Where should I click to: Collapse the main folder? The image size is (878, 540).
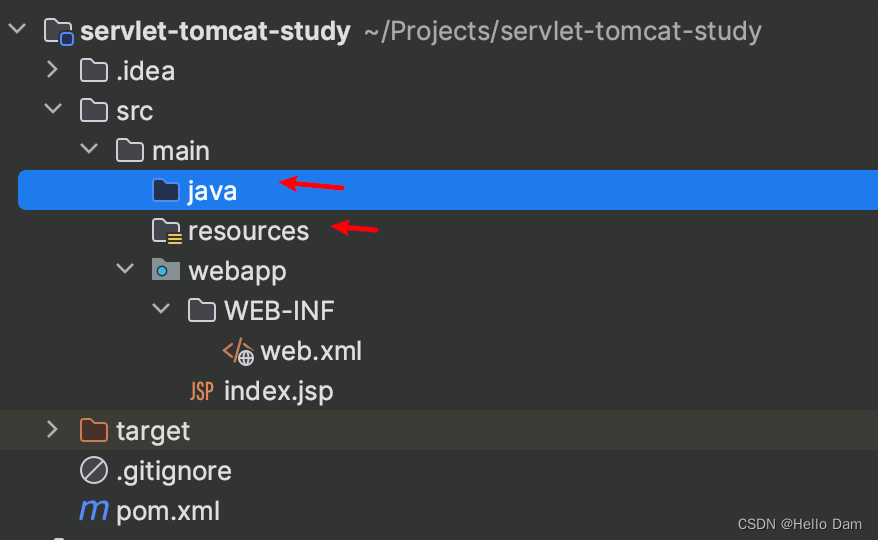89,148
